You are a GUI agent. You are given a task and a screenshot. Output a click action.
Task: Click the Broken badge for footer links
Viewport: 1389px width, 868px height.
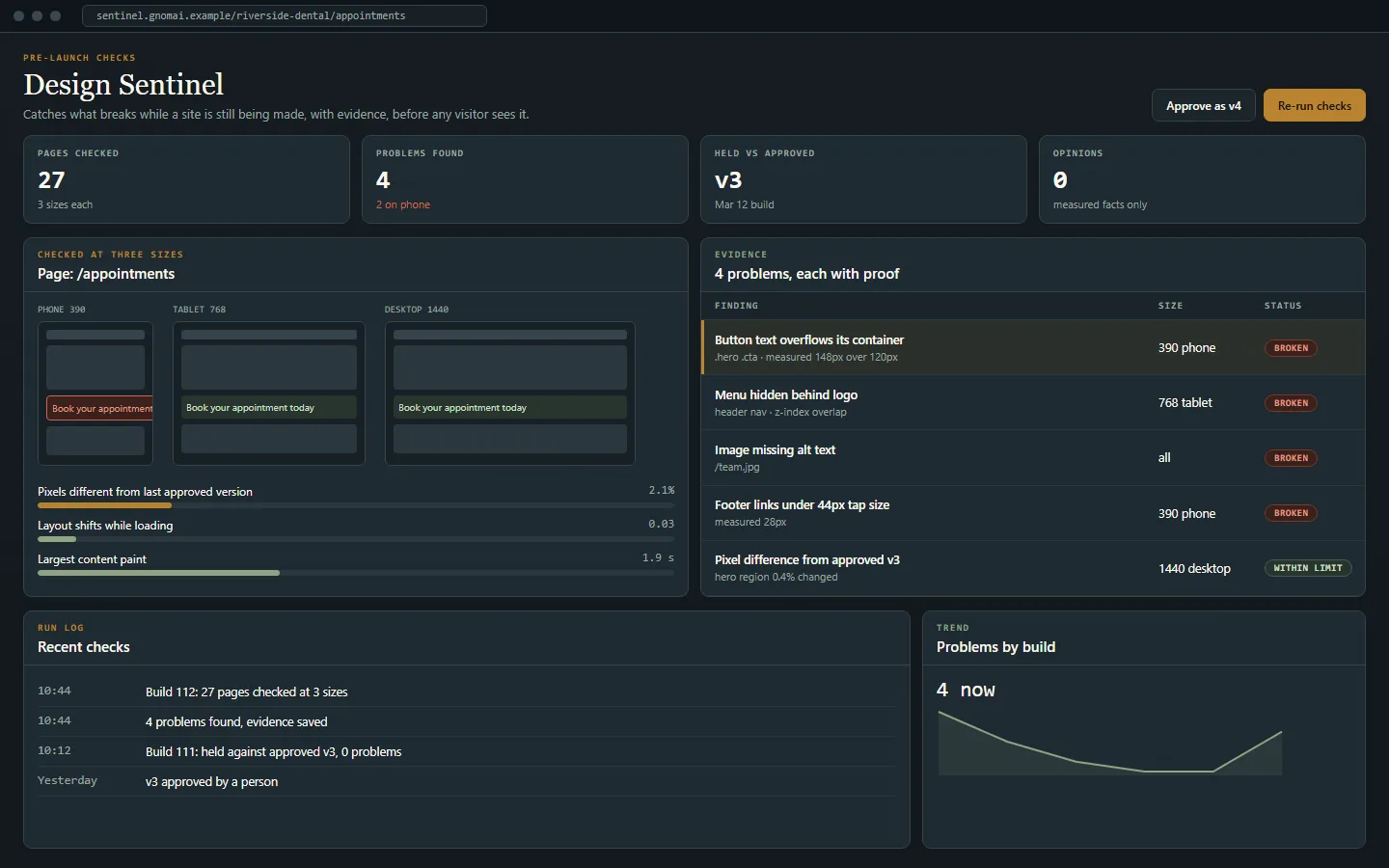[x=1291, y=513]
